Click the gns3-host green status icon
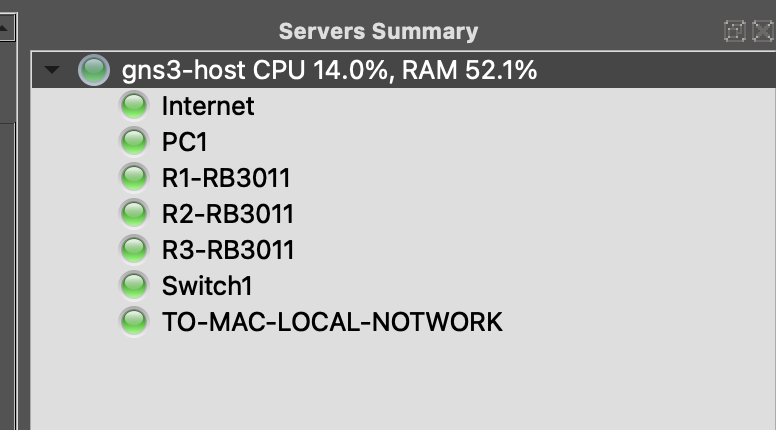Image resolution: width=776 pixels, height=430 pixels. 93,70
